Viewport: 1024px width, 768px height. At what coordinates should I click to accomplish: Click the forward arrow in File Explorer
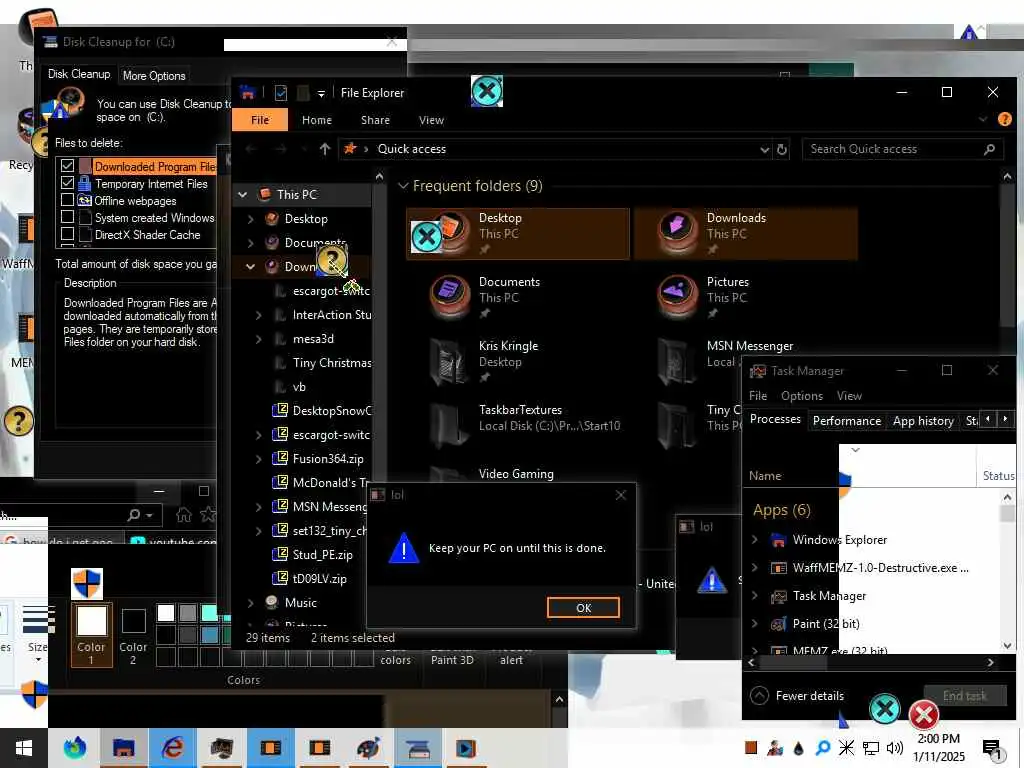281,149
